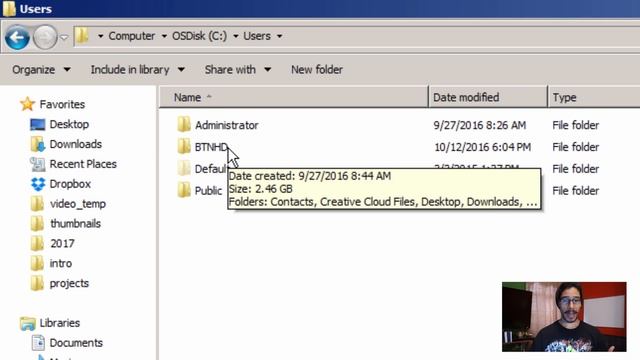The height and width of the screenshot is (360, 640).
Task: Click the Administrator folder name
Action: 227,125
